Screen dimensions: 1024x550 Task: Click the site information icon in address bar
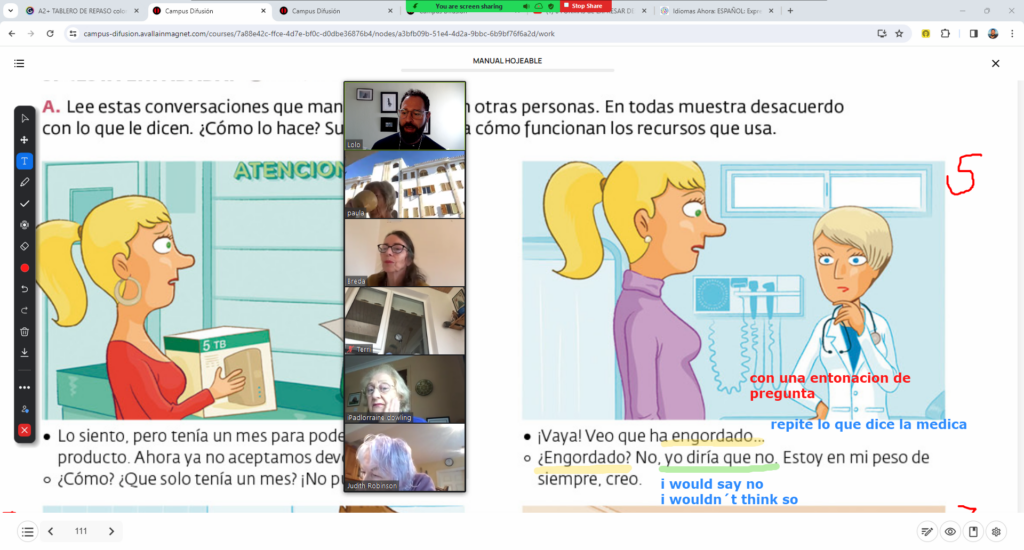(x=72, y=33)
